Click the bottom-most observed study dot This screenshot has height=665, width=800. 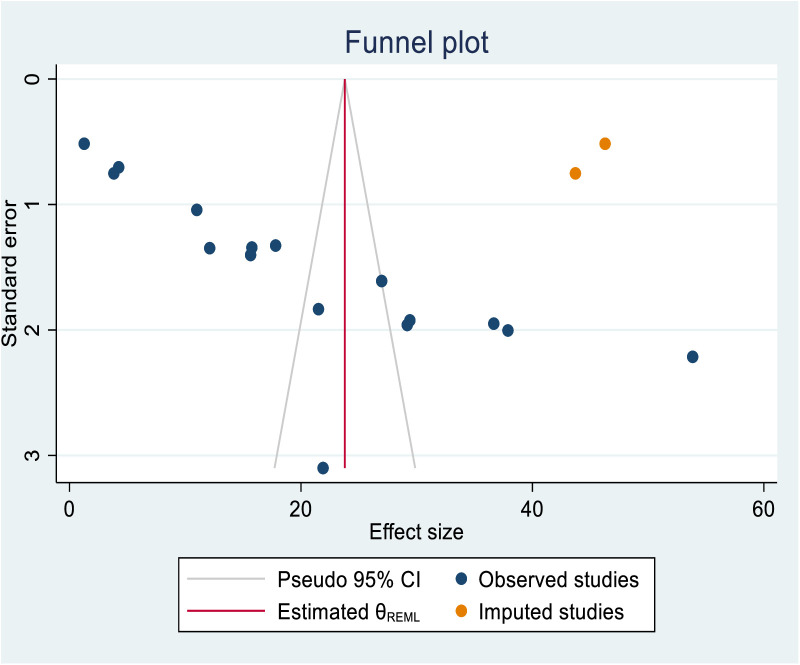click(x=323, y=468)
